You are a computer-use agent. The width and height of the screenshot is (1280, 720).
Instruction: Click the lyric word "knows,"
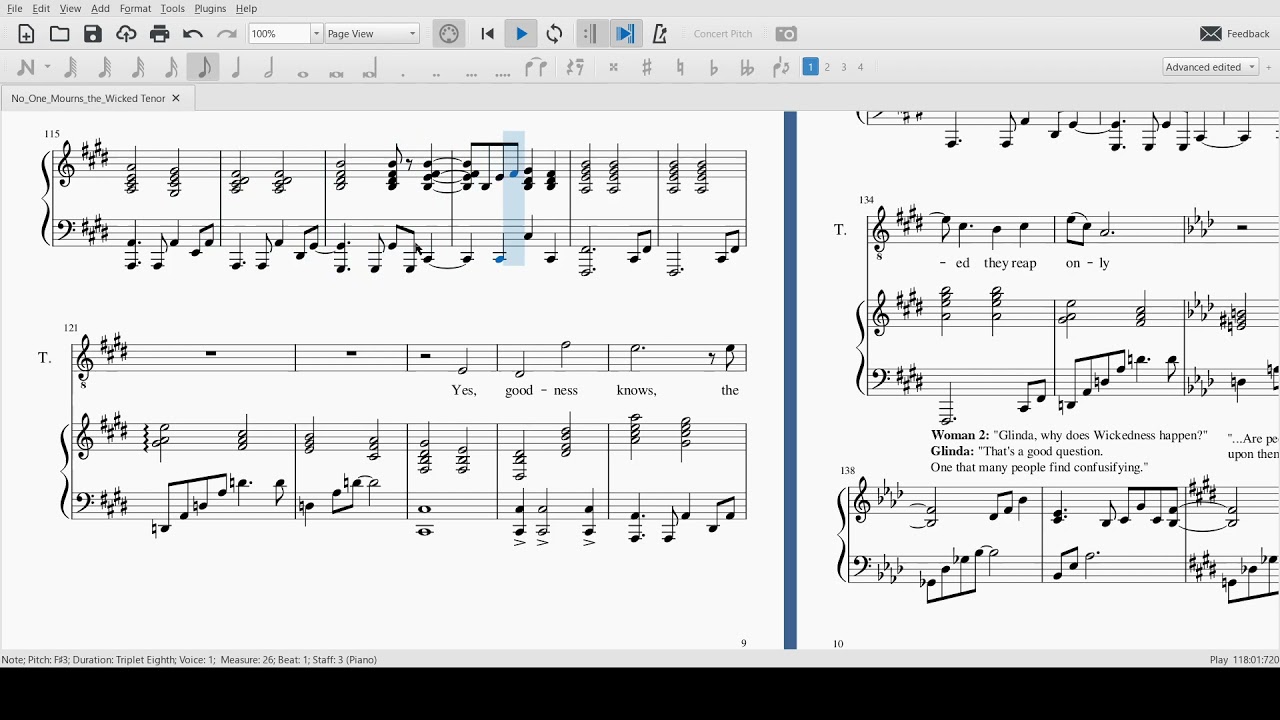pos(637,391)
